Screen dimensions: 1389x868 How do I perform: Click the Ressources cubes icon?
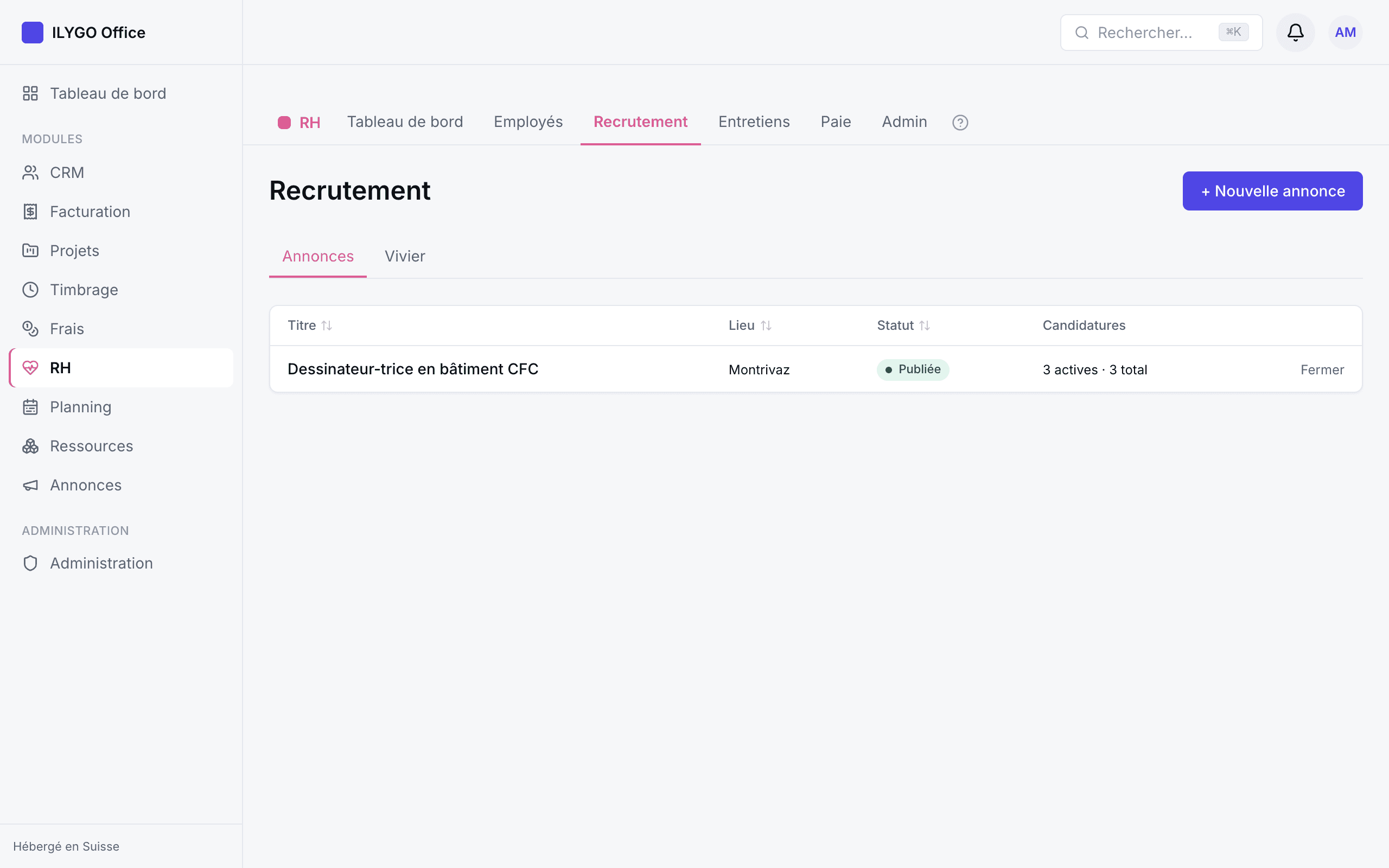tap(30, 446)
